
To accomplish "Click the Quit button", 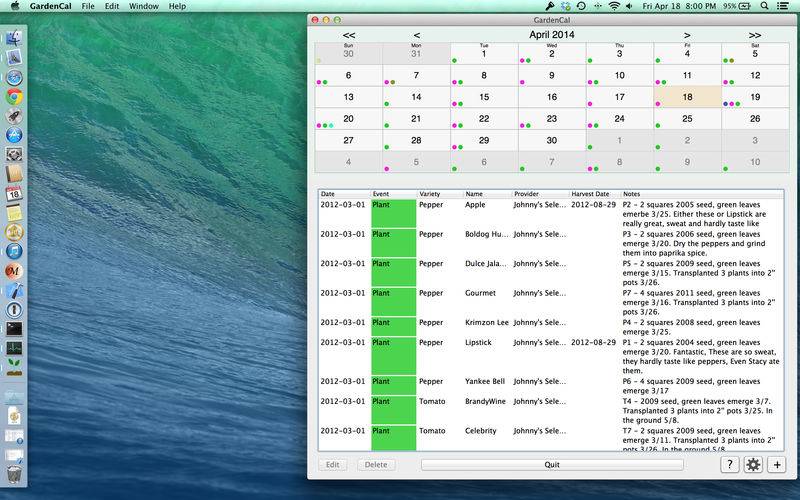I will tap(552, 465).
